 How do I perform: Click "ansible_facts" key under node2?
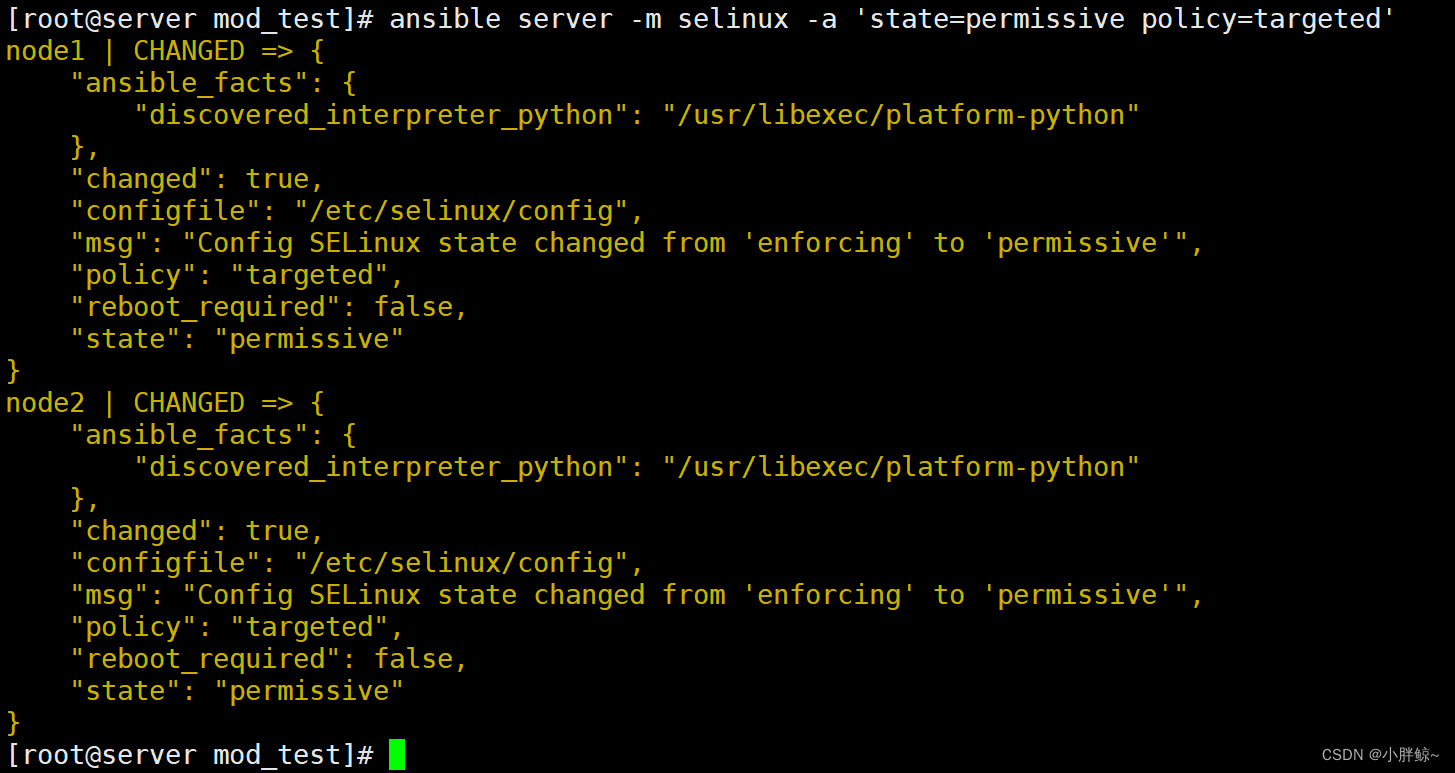click(188, 435)
